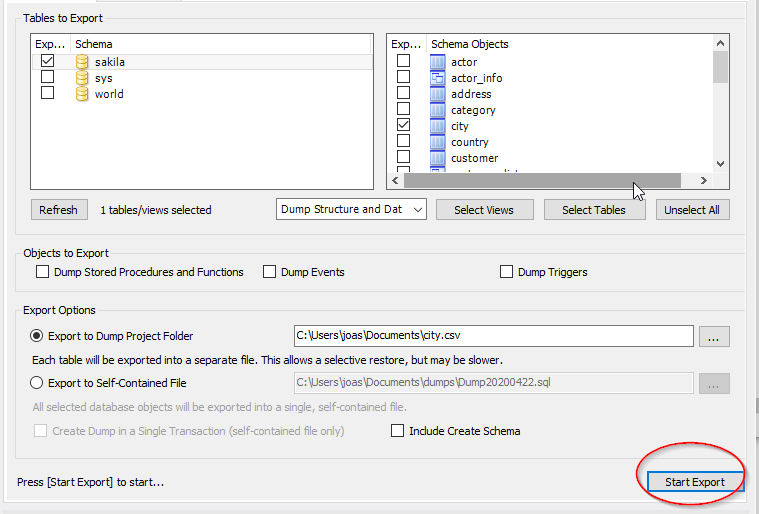Uncheck the city table export checkbox
Viewport: 759px width, 514px height.
(404, 126)
